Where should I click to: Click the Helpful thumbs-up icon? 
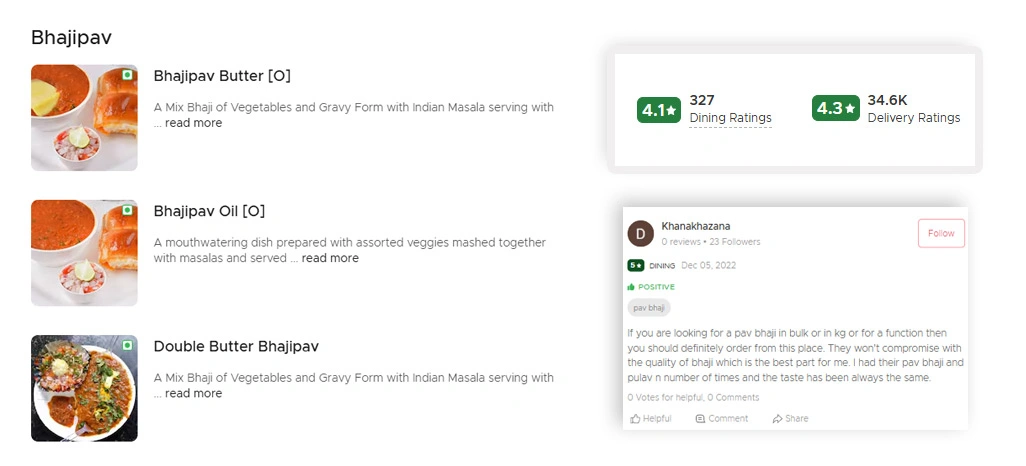point(635,419)
